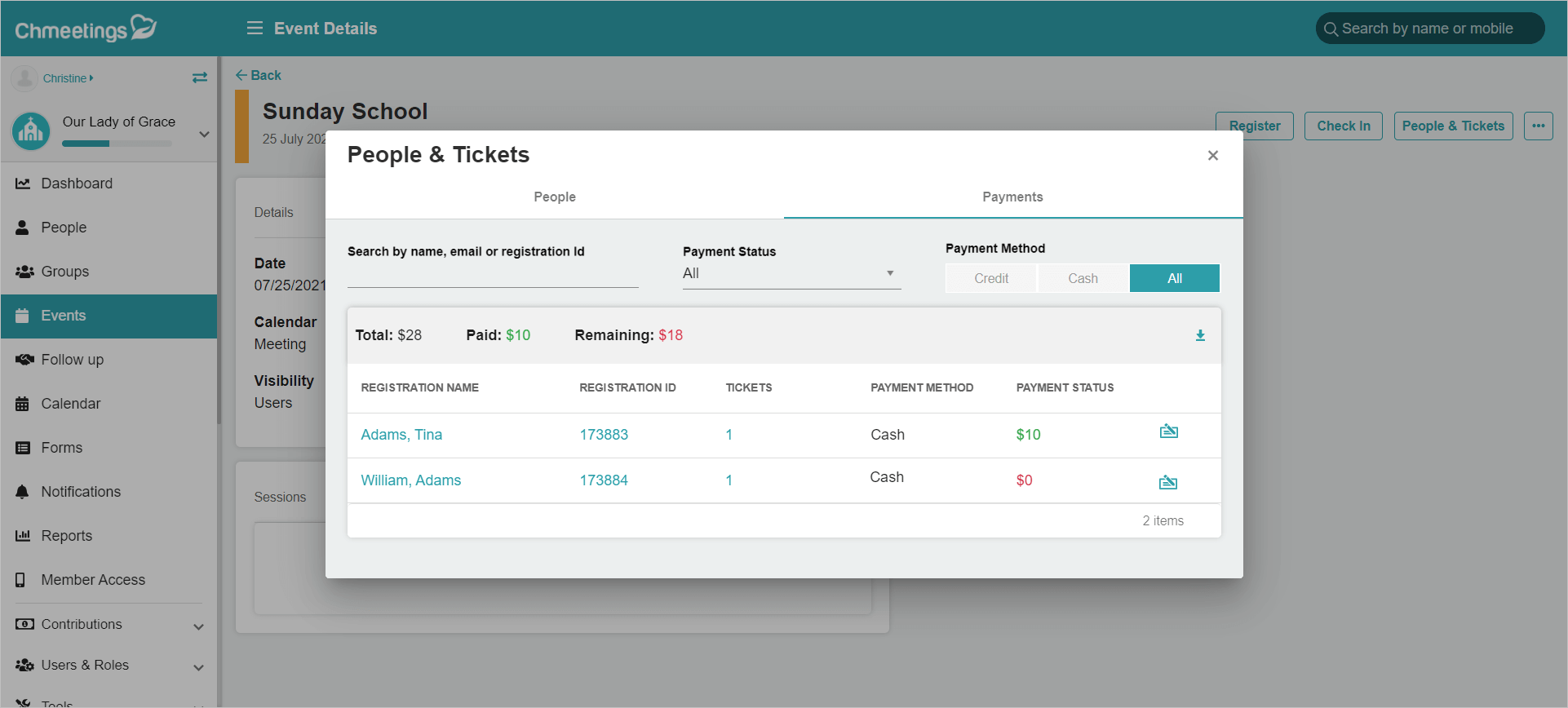Click the search magnifier icon
Screen dimensions: 1568x708
pos(1331,29)
